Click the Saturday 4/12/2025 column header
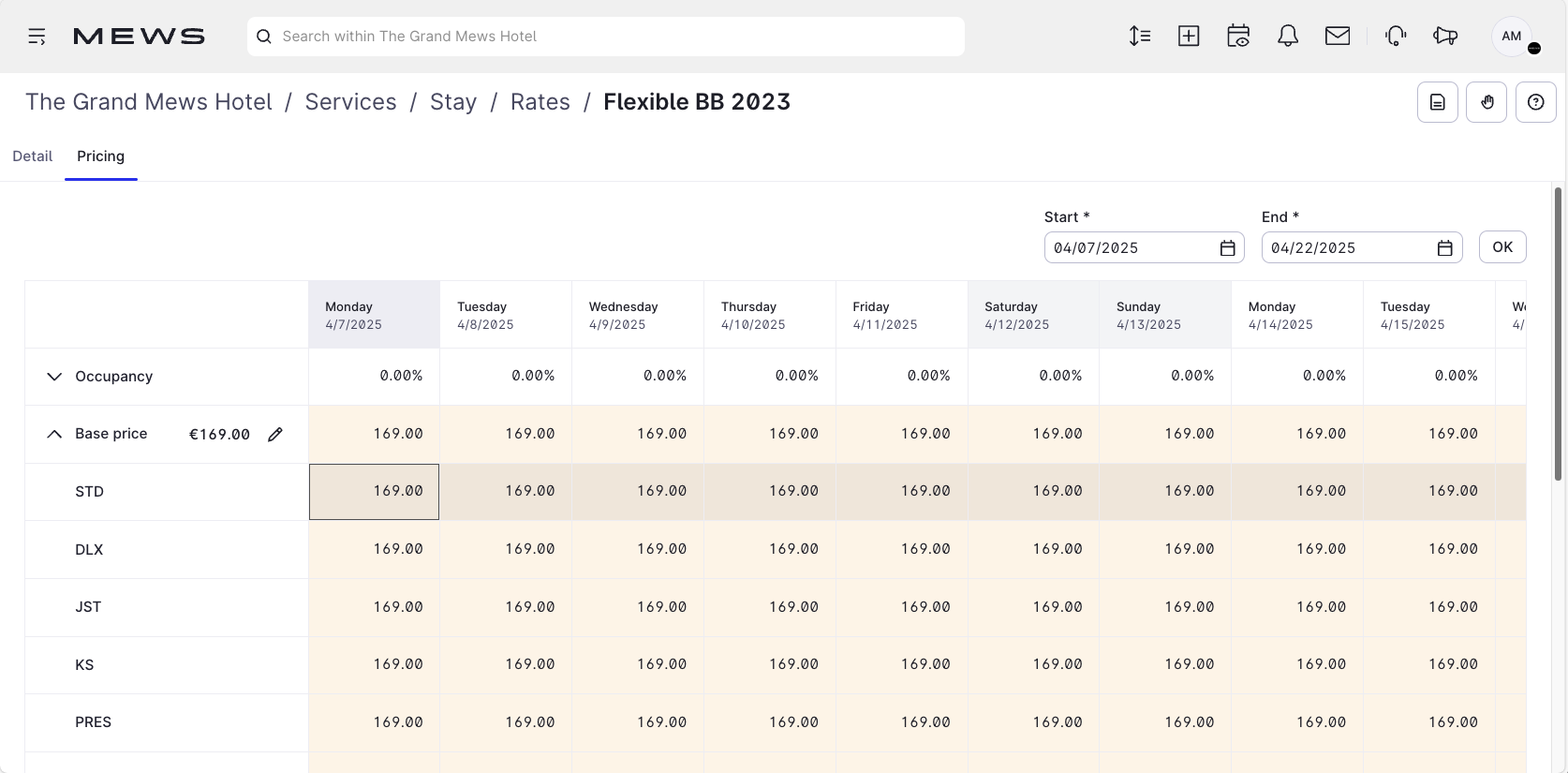1568x773 pixels. (1034, 315)
